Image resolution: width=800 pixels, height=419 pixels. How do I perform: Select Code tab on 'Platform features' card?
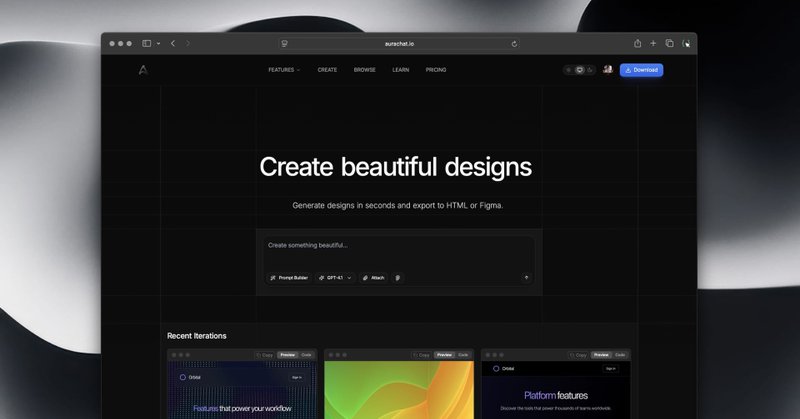(620, 355)
